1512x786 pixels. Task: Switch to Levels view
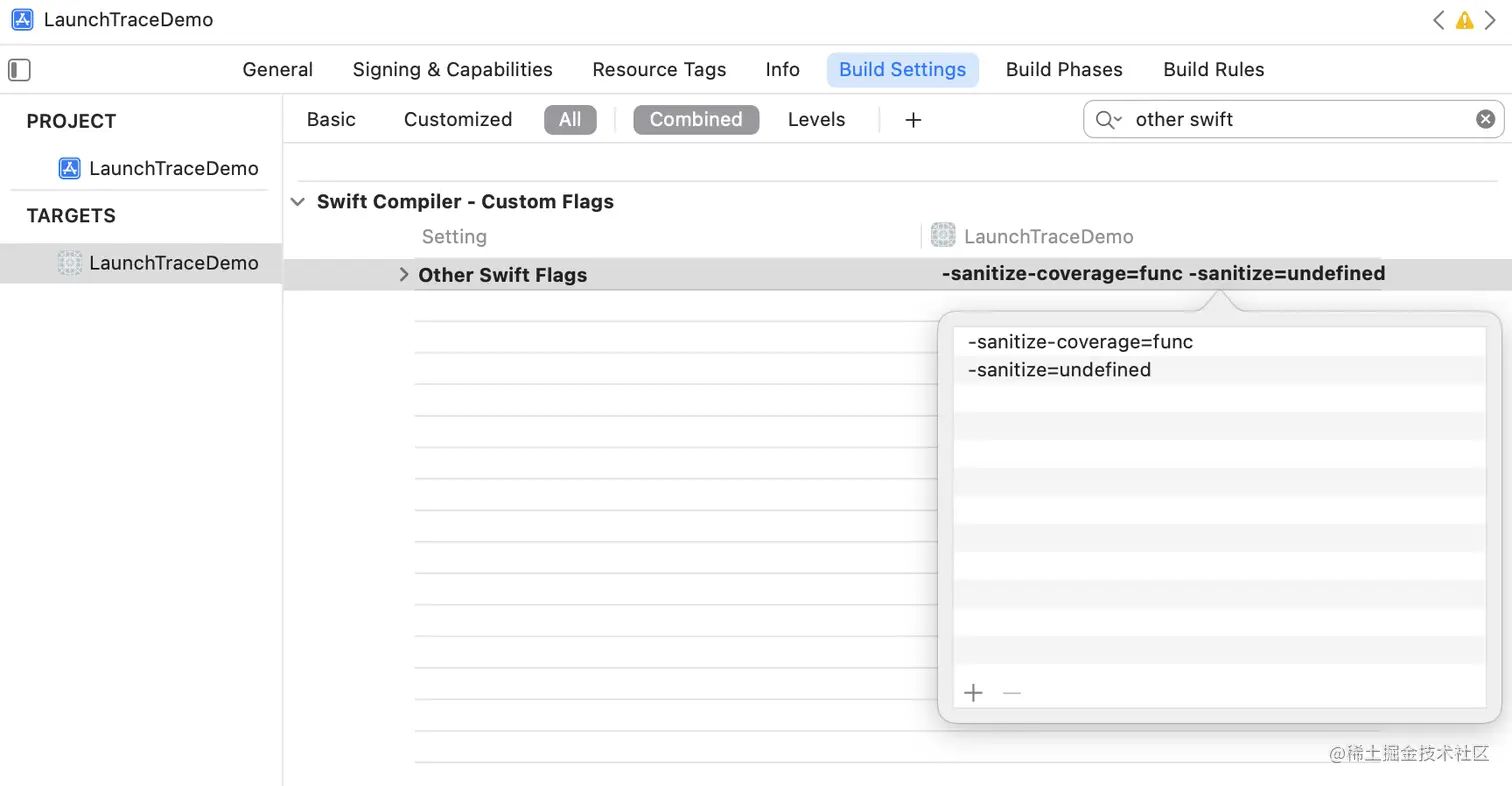816,120
